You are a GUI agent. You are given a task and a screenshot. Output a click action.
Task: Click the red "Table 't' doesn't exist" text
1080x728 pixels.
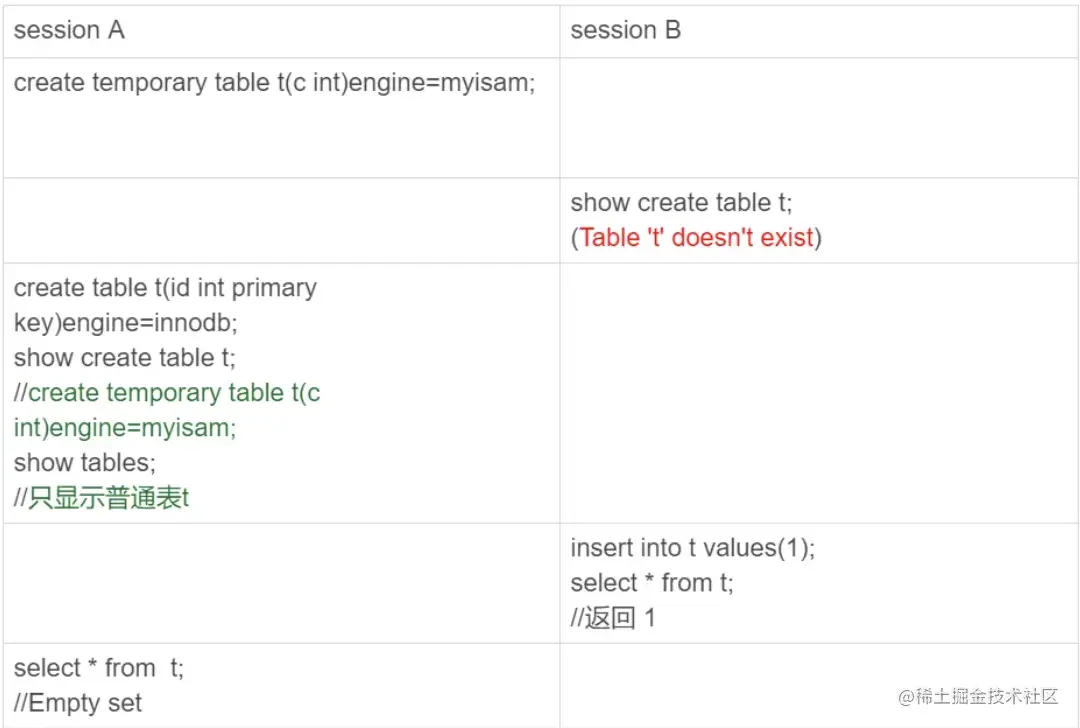[x=696, y=238]
